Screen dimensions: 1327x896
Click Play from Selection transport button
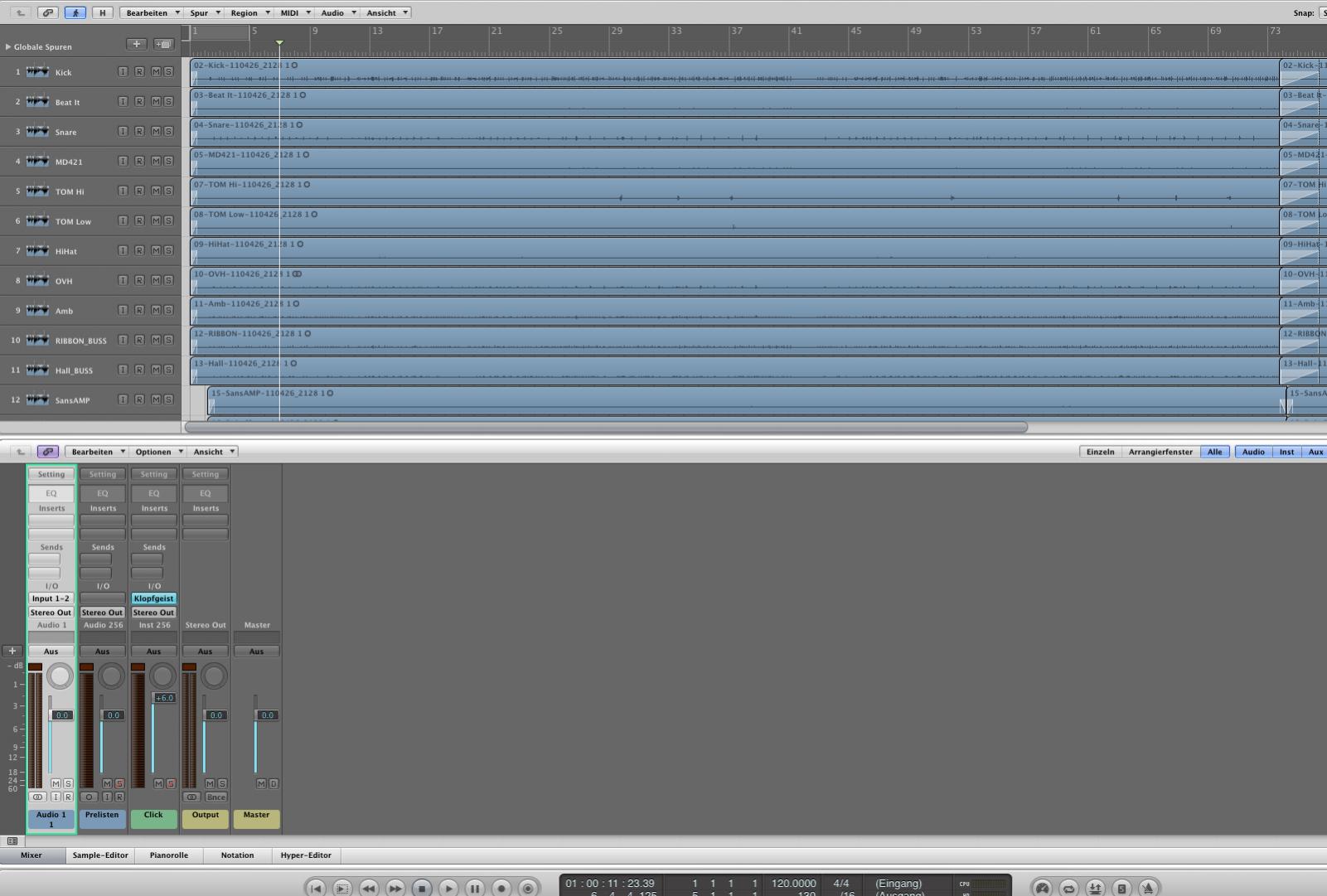click(342, 888)
